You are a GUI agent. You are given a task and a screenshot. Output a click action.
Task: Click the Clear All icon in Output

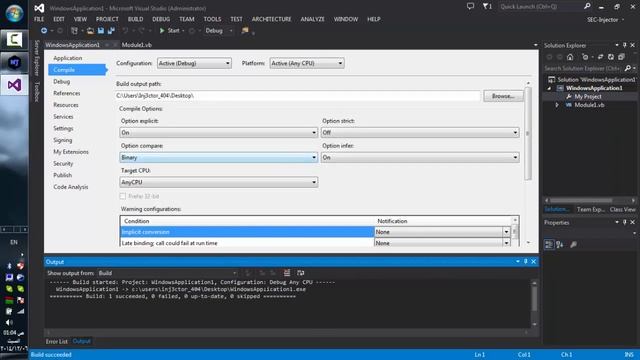click(x=287, y=273)
